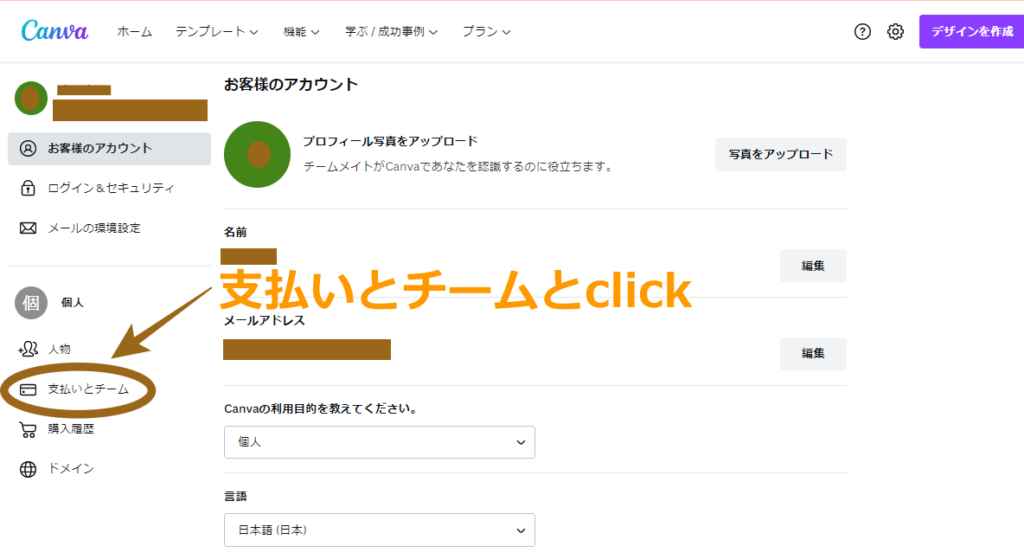Open the 言語 dropdown showing 日本語

(x=379, y=530)
